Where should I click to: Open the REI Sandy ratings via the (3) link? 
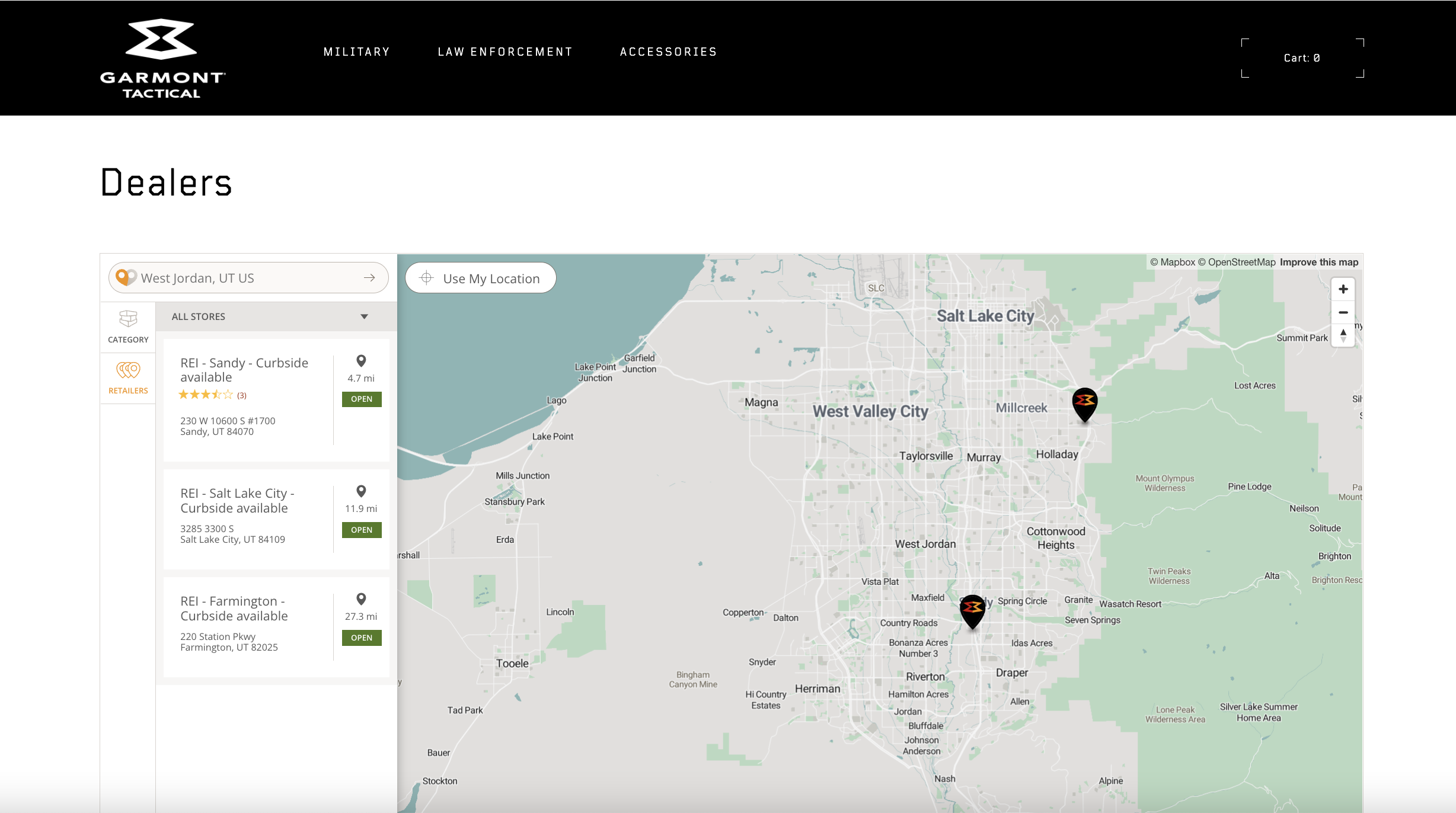[241, 394]
